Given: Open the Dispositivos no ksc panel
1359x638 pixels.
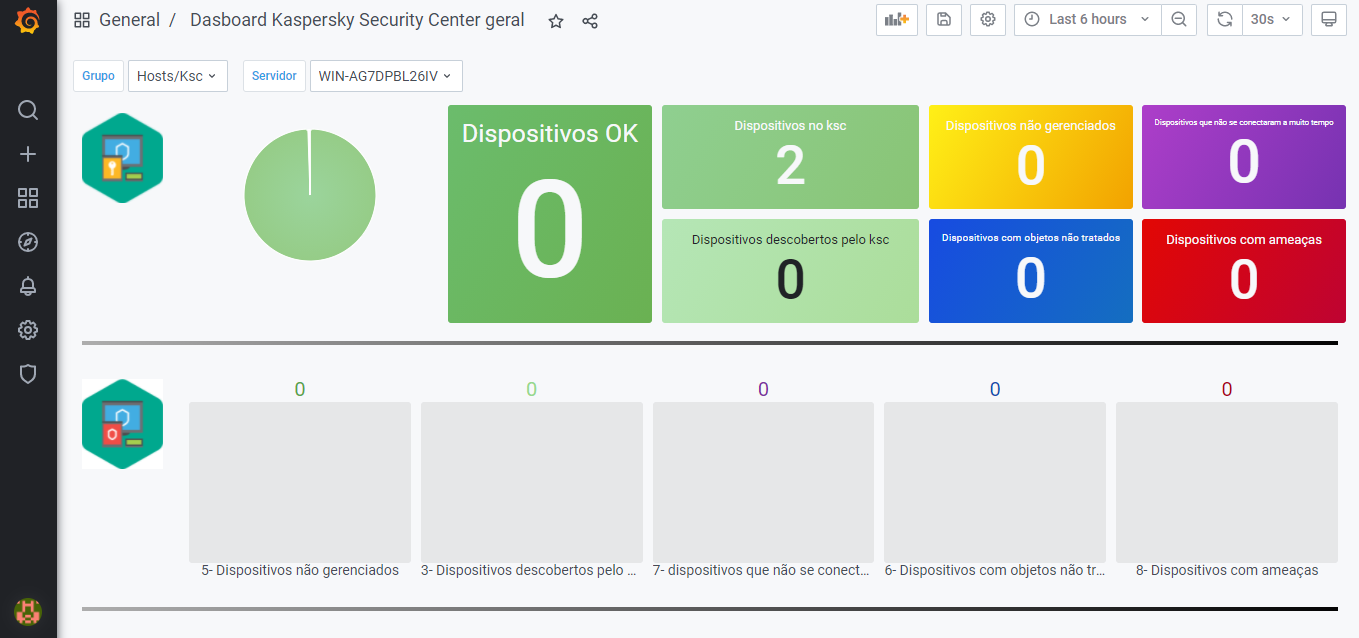Looking at the screenshot, I should tap(790, 157).
